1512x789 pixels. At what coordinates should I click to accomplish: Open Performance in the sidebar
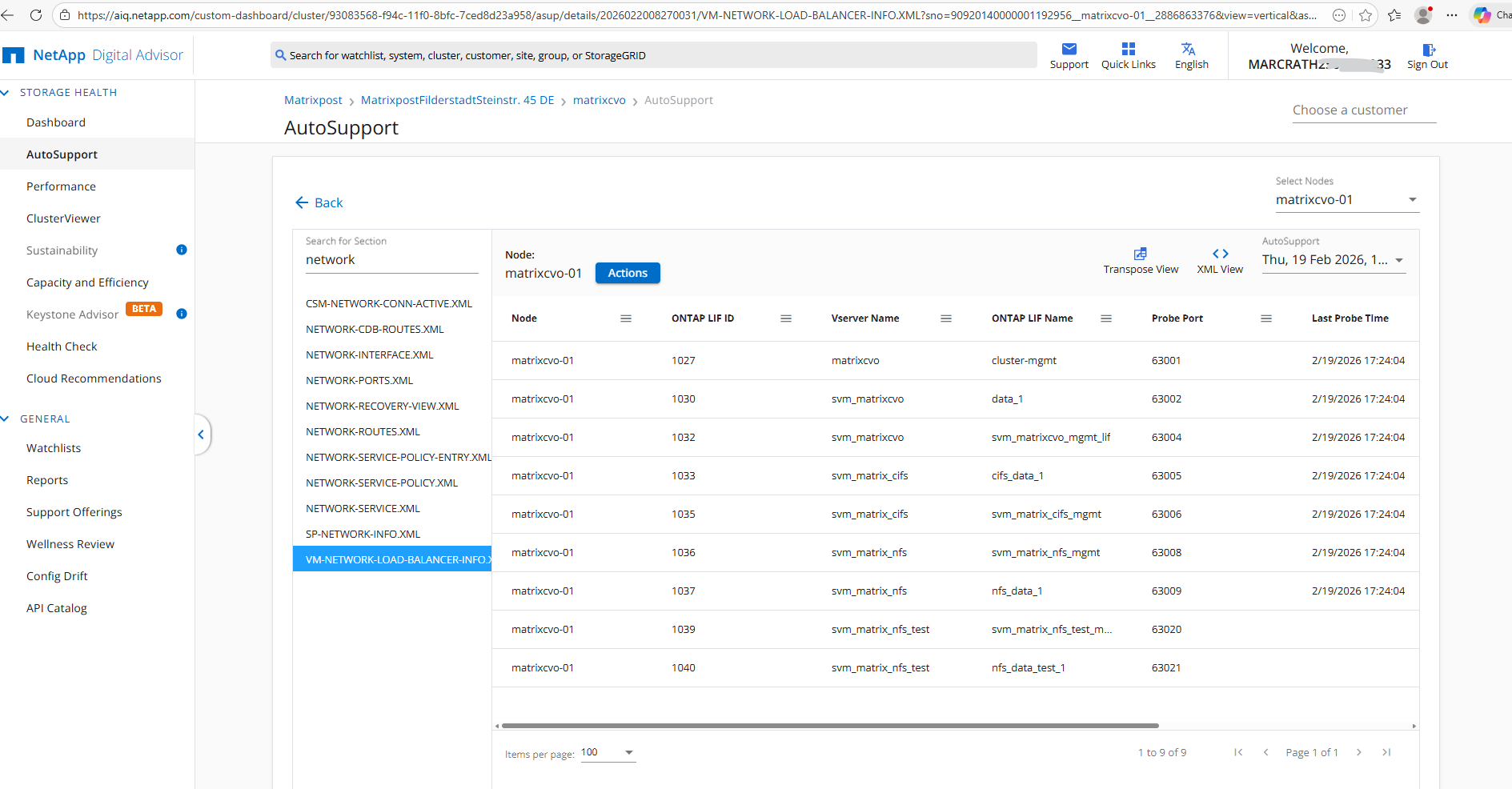tap(61, 186)
